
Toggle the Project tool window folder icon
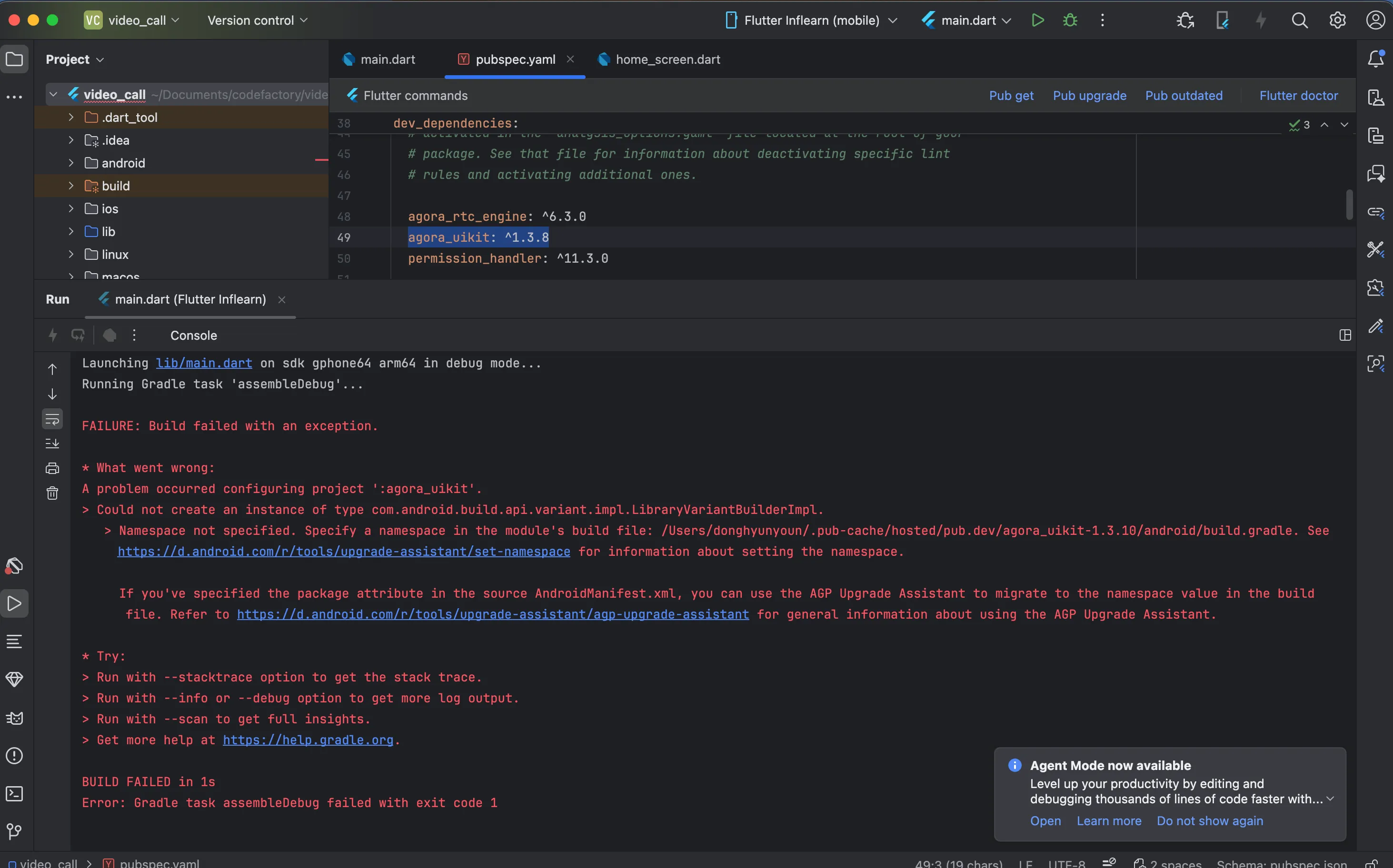14,59
